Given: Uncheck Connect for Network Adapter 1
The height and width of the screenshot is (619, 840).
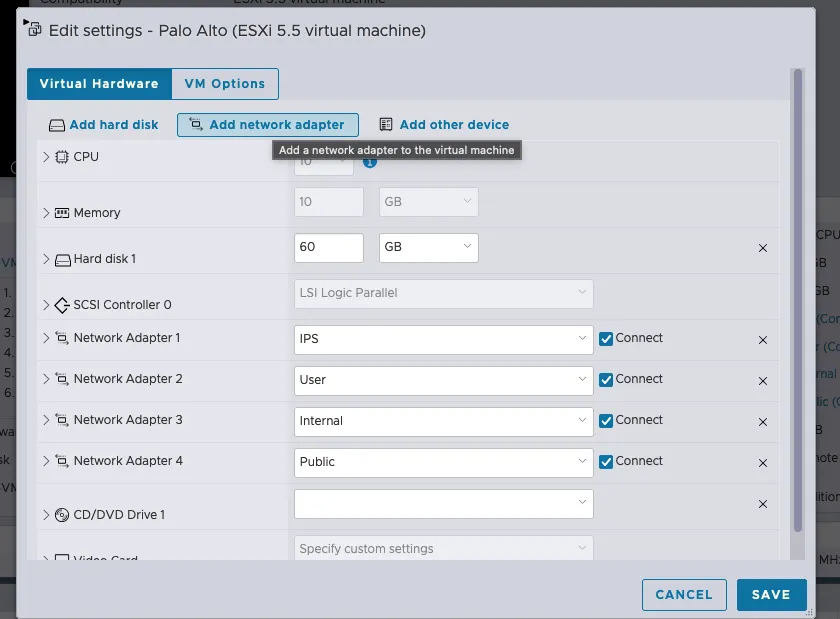Looking at the screenshot, I should click(606, 339).
